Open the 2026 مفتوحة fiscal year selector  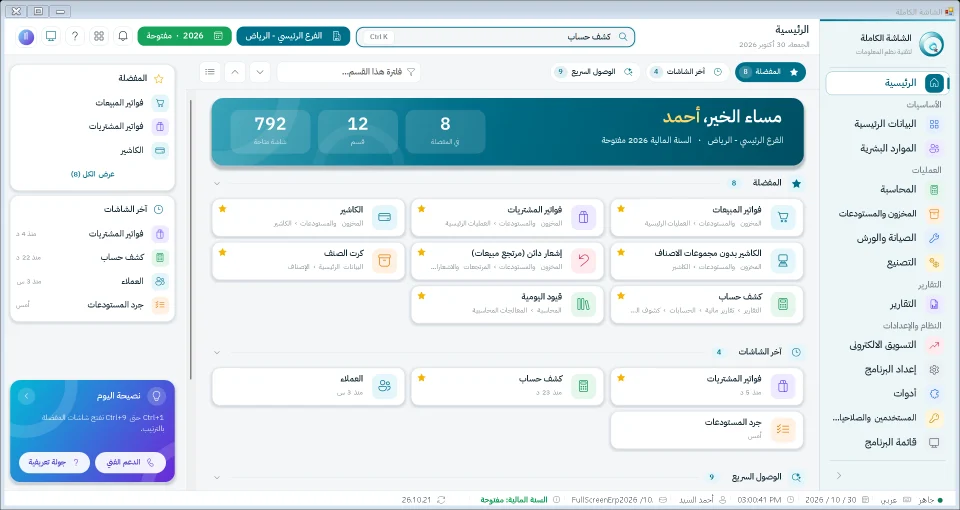click(184, 36)
